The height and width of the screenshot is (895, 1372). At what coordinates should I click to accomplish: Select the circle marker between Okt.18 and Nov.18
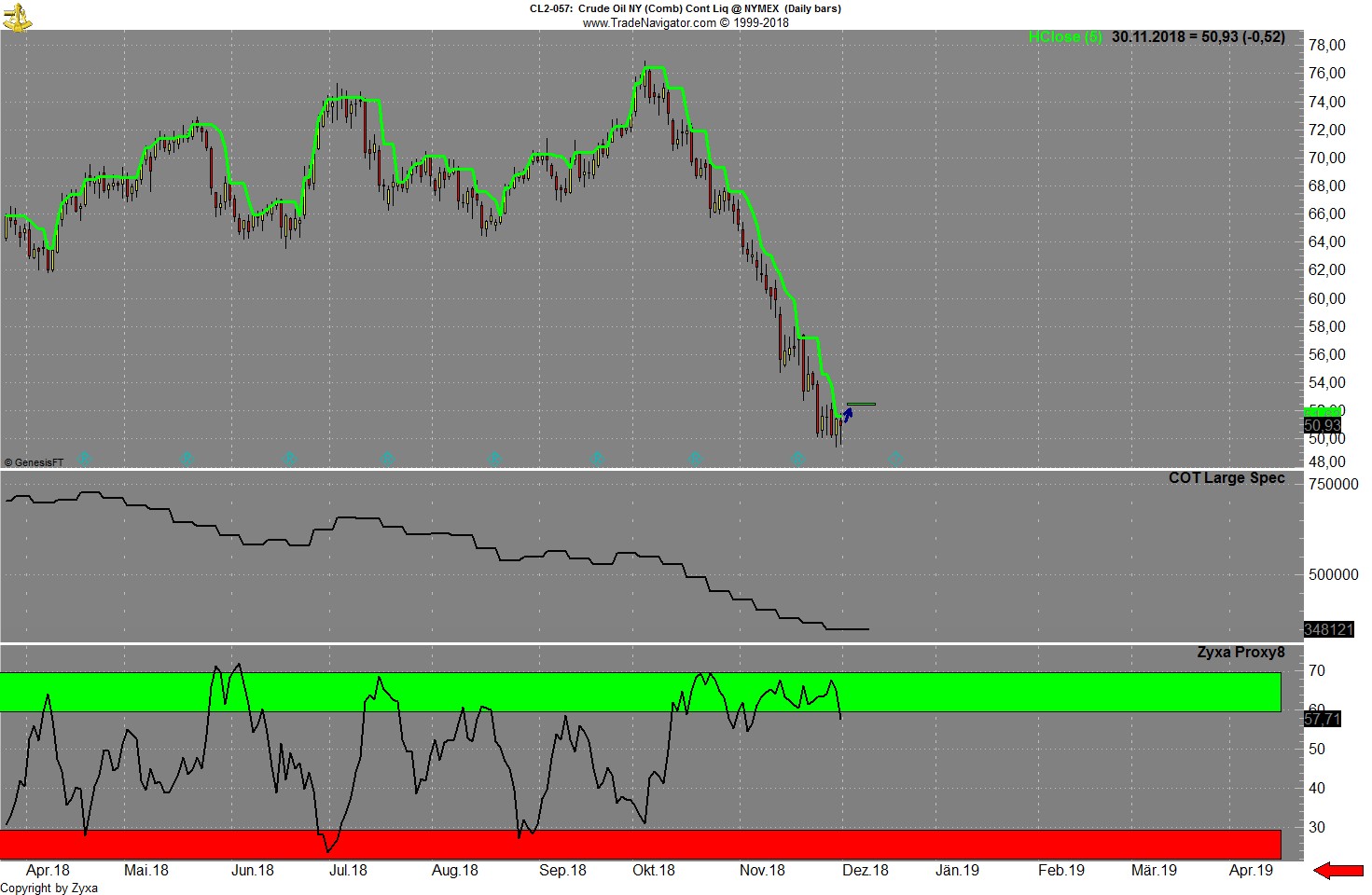695,458
